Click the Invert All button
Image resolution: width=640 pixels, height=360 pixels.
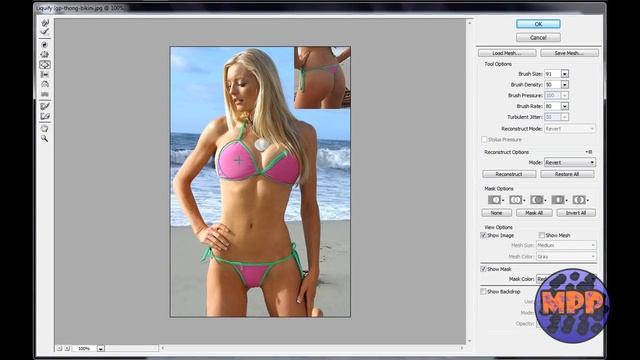pyautogui.click(x=576, y=213)
